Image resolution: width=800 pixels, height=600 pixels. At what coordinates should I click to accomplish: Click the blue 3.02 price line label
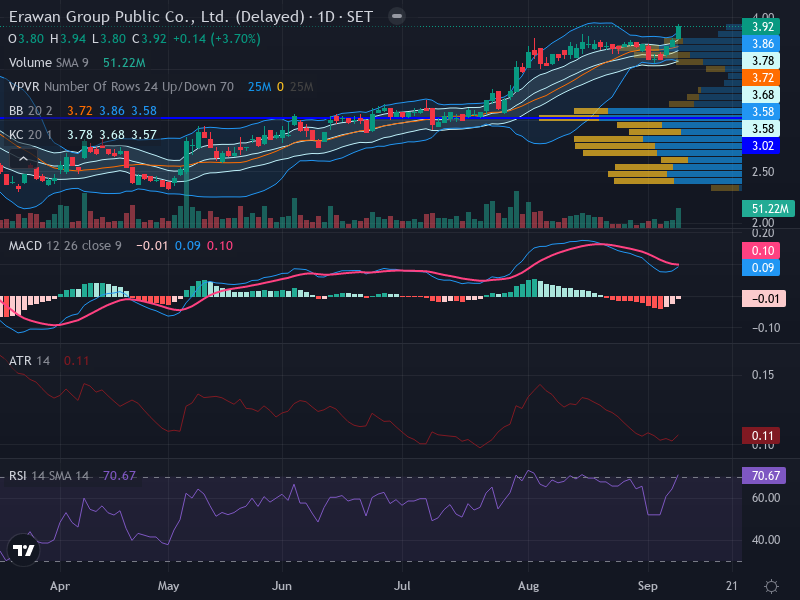pyautogui.click(x=761, y=146)
